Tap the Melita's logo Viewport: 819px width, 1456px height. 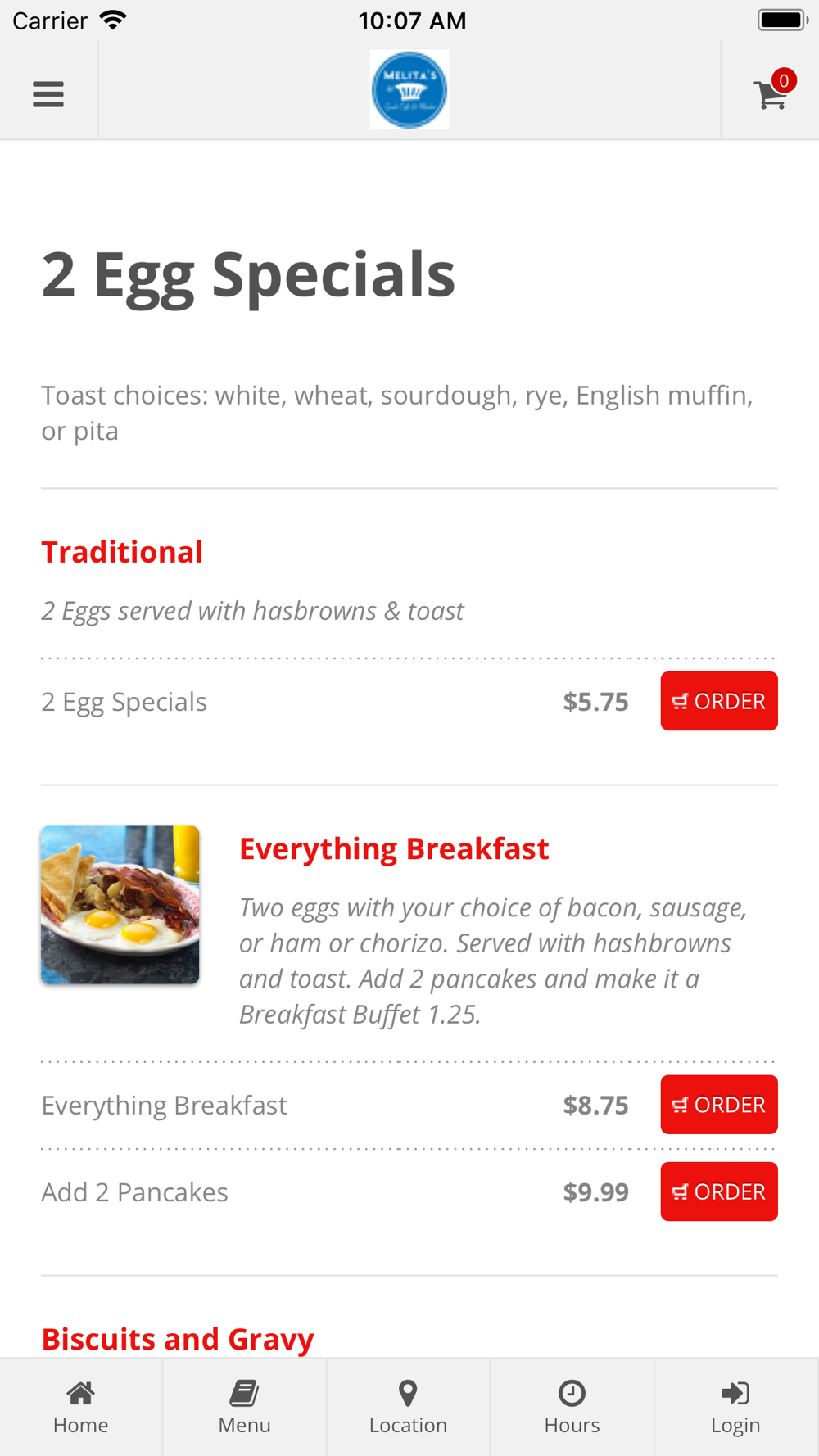[409, 89]
